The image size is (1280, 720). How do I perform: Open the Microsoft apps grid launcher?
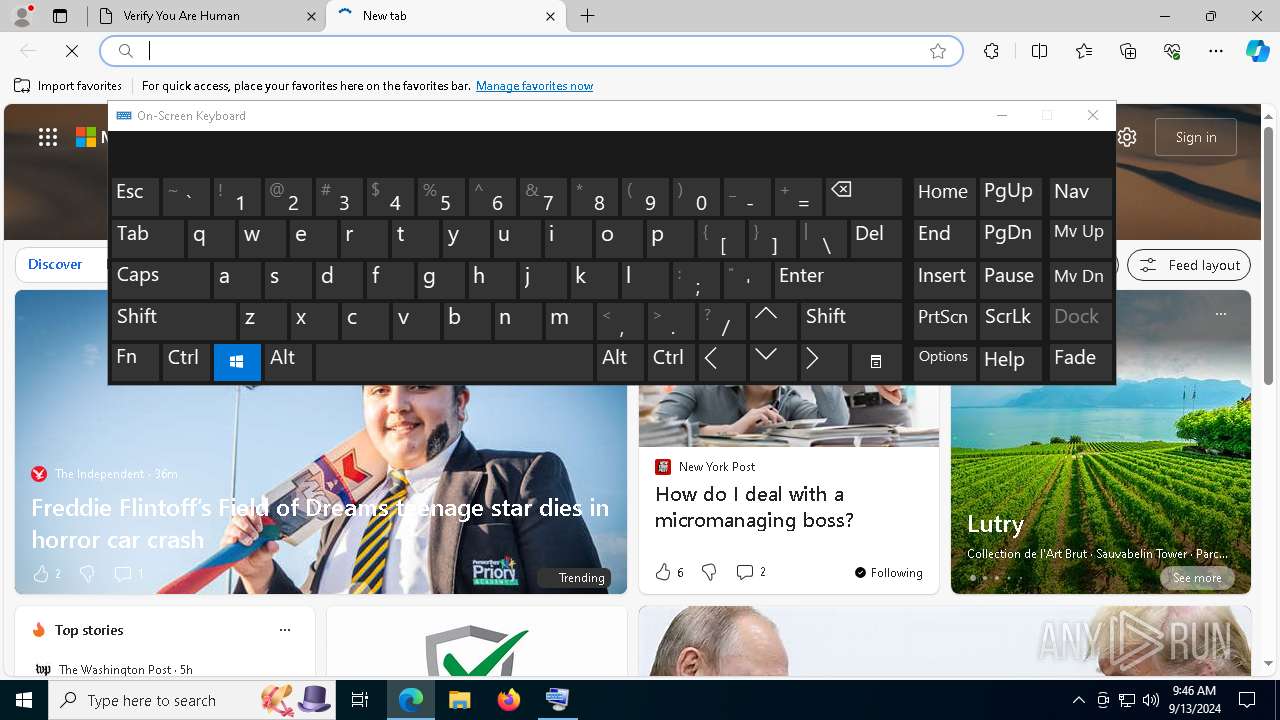click(x=48, y=137)
